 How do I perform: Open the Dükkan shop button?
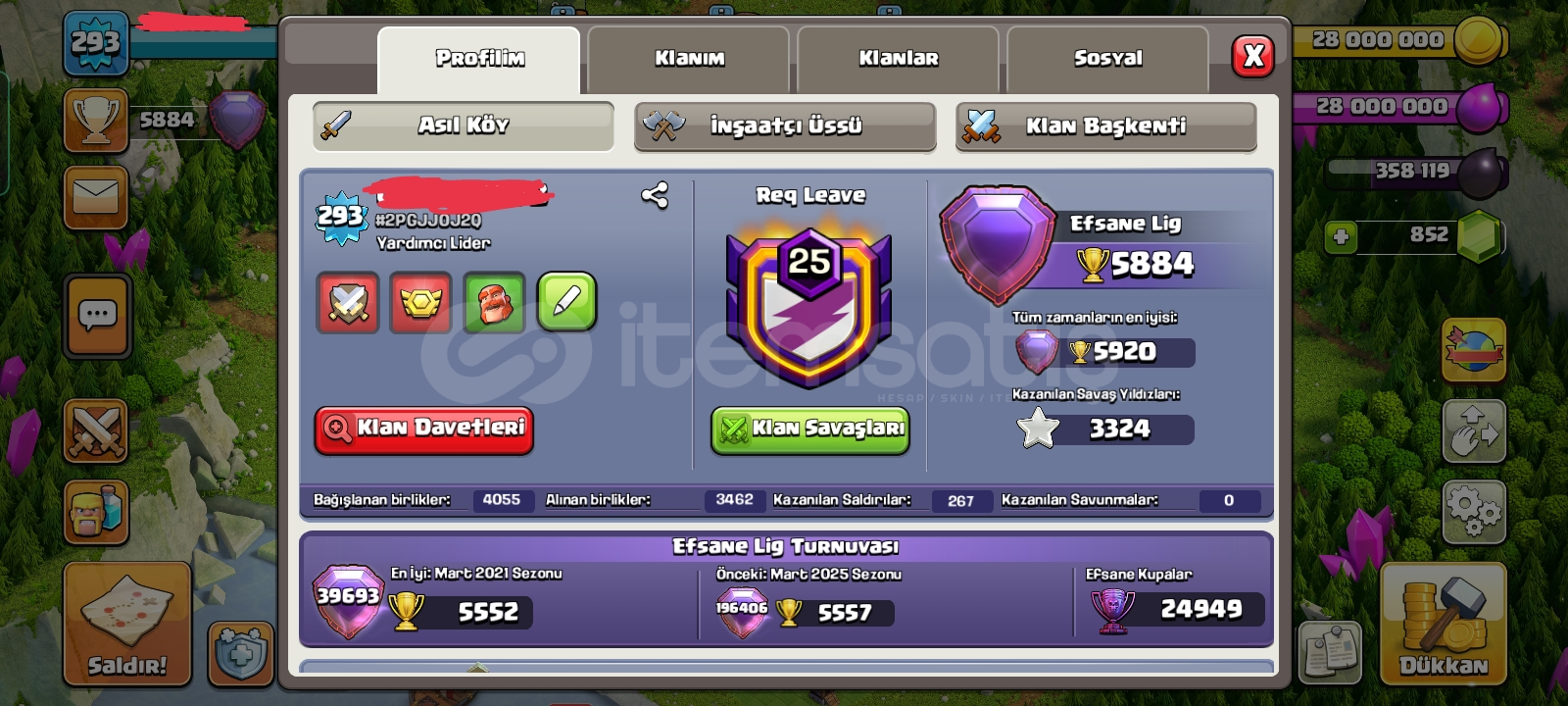tap(1443, 624)
